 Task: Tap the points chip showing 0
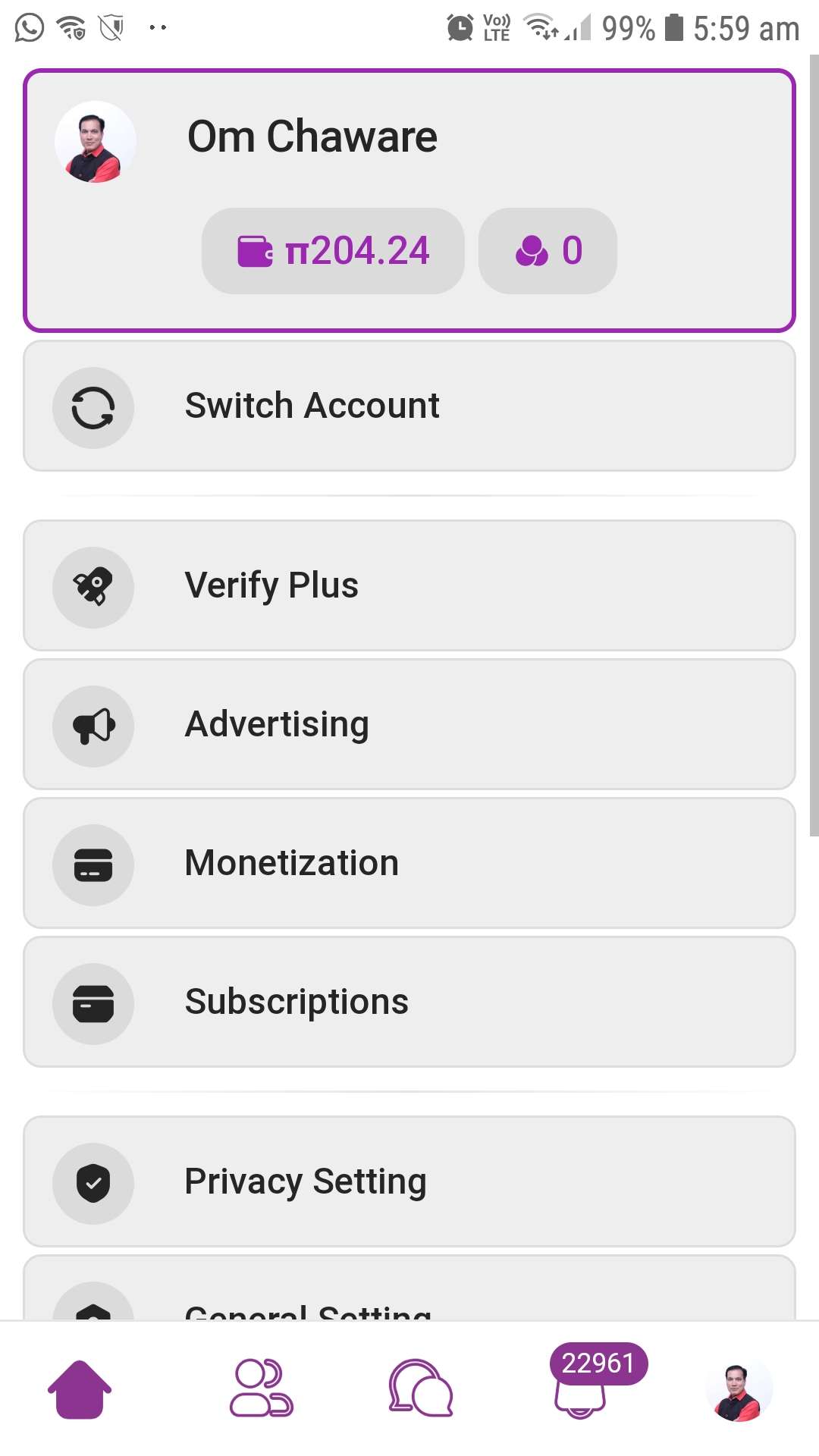click(x=548, y=251)
